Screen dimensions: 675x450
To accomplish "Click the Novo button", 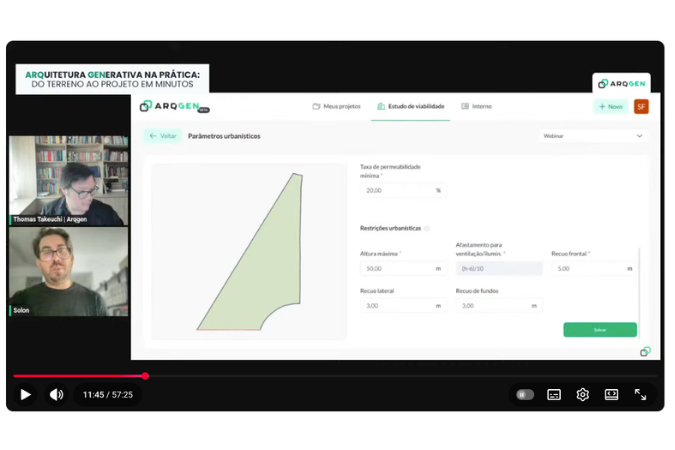I will point(611,106).
